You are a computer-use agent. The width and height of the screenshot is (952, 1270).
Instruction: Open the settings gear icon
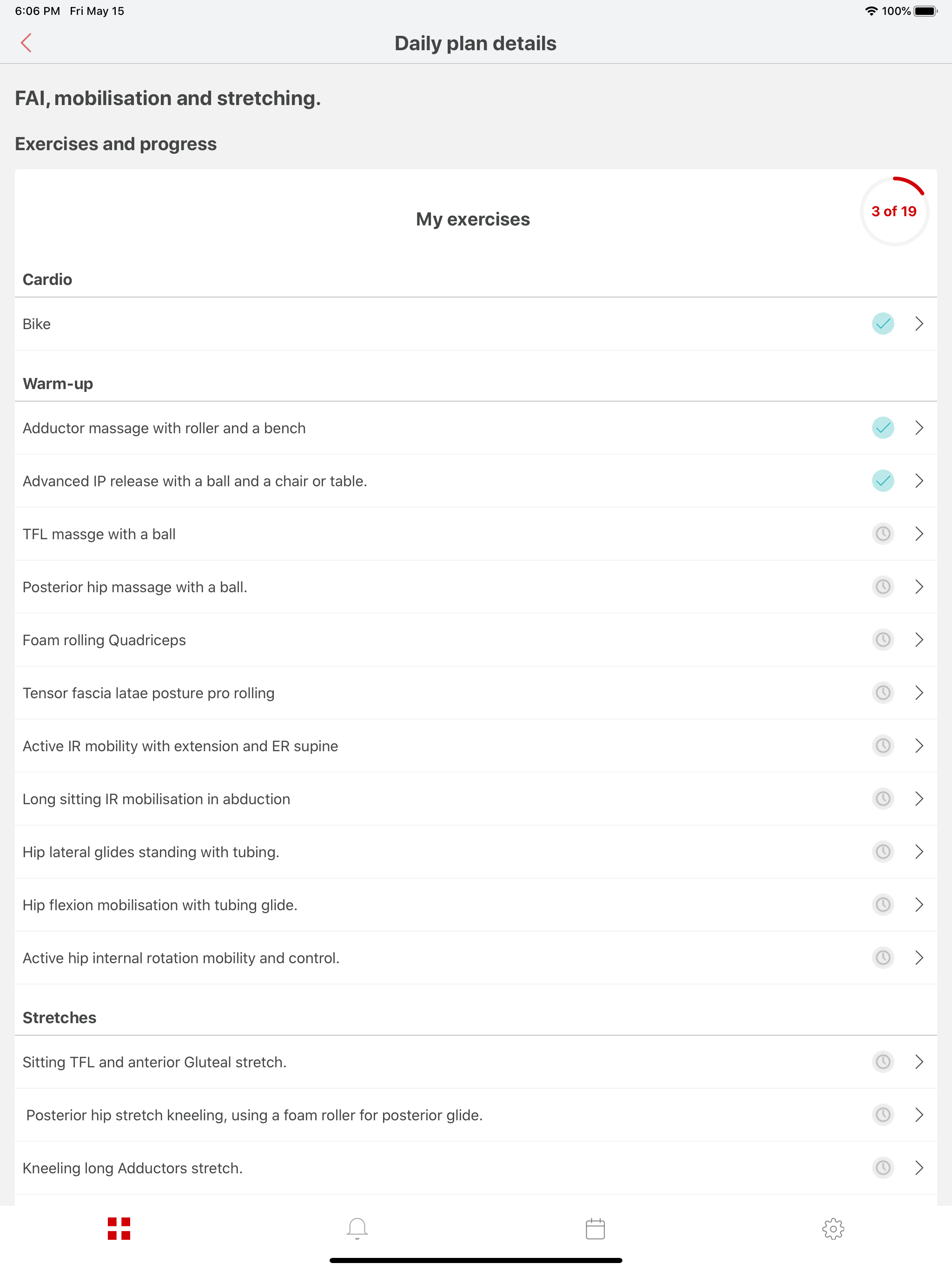point(833,1229)
